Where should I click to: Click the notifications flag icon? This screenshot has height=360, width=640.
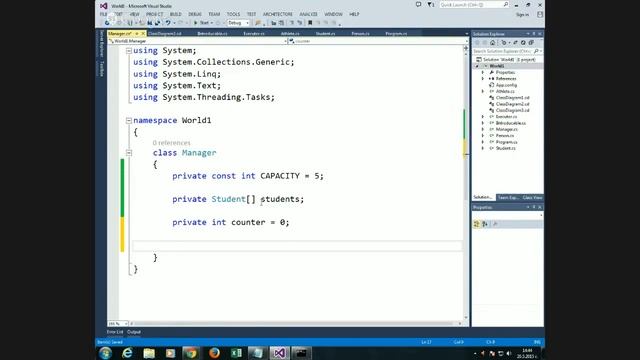(x=431, y=5)
